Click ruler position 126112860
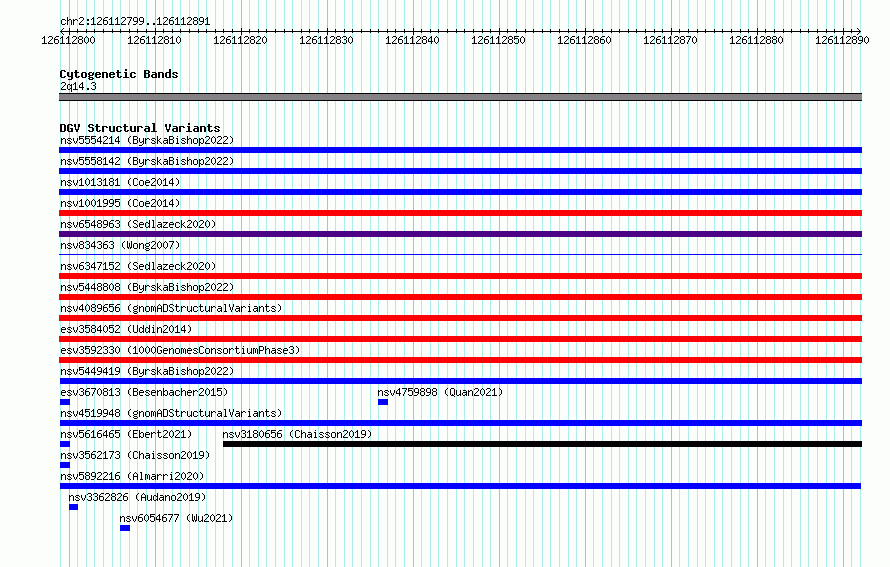This screenshot has width=890, height=567. tap(584, 40)
